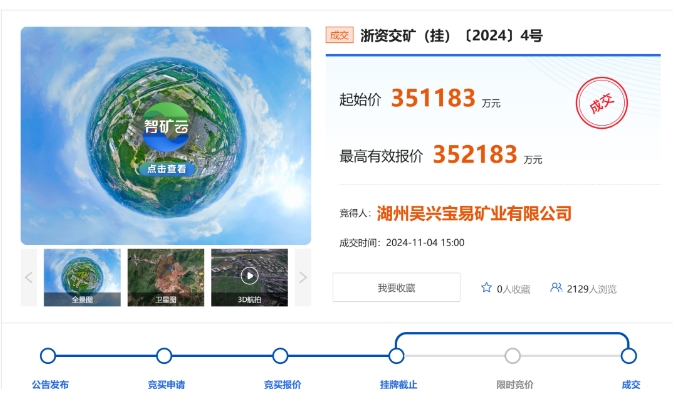
Task: Click the star icon beside 0人收藏
Action: (486, 288)
